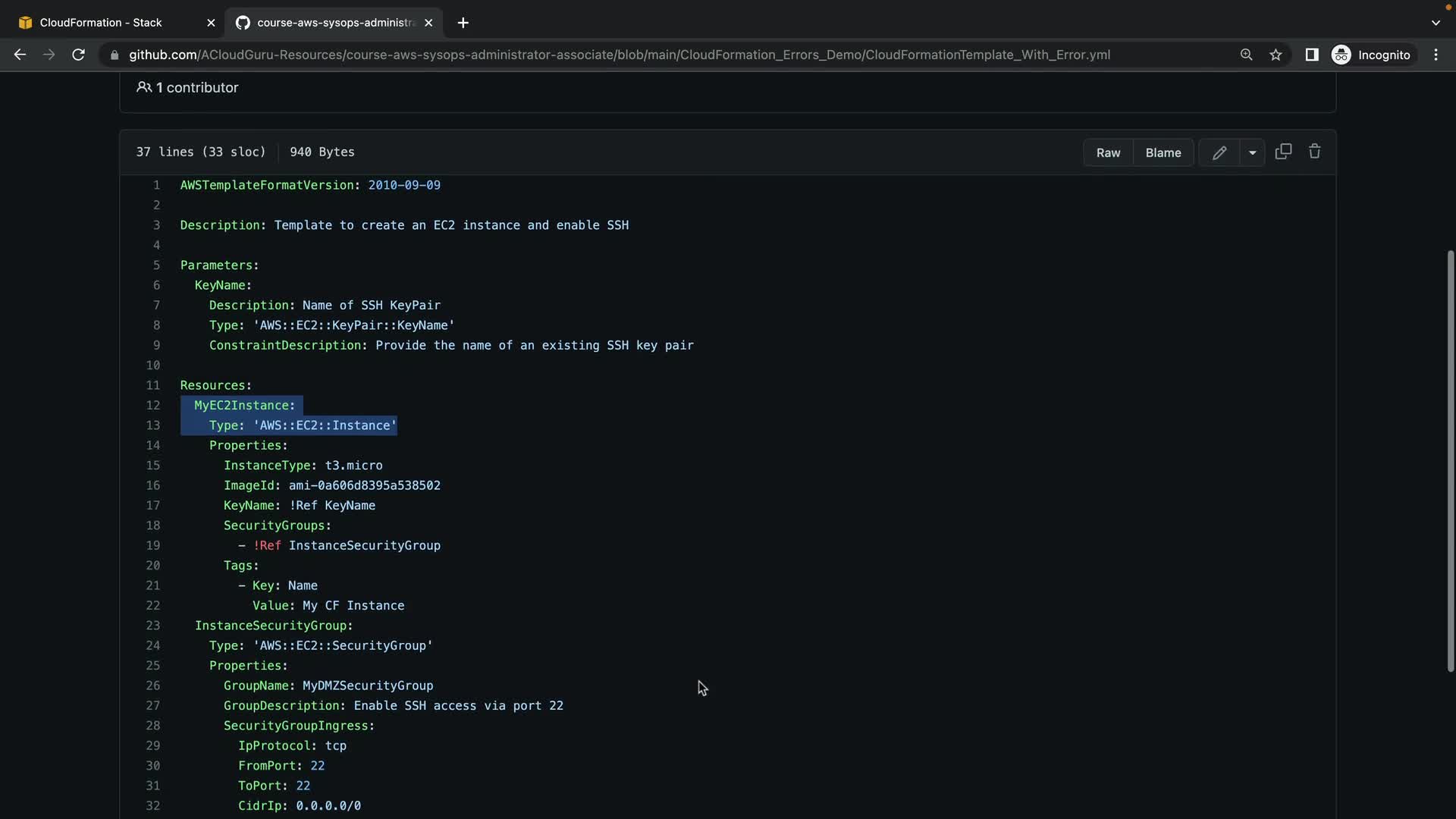Open a new browser tab
This screenshot has height=819, width=1456.
(463, 23)
